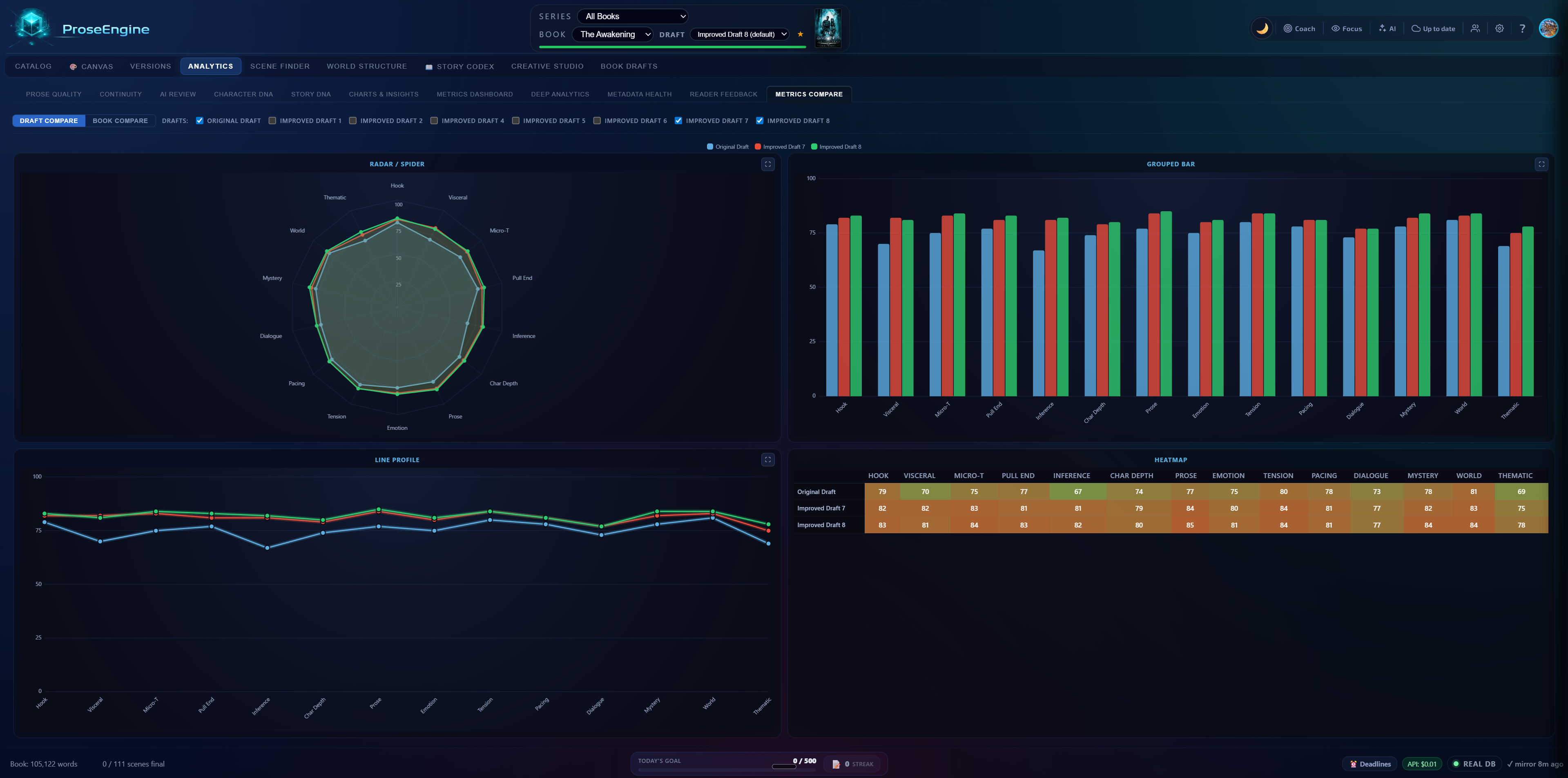Open the AI assistant
The image size is (1568, 778).
[1388, 28]
